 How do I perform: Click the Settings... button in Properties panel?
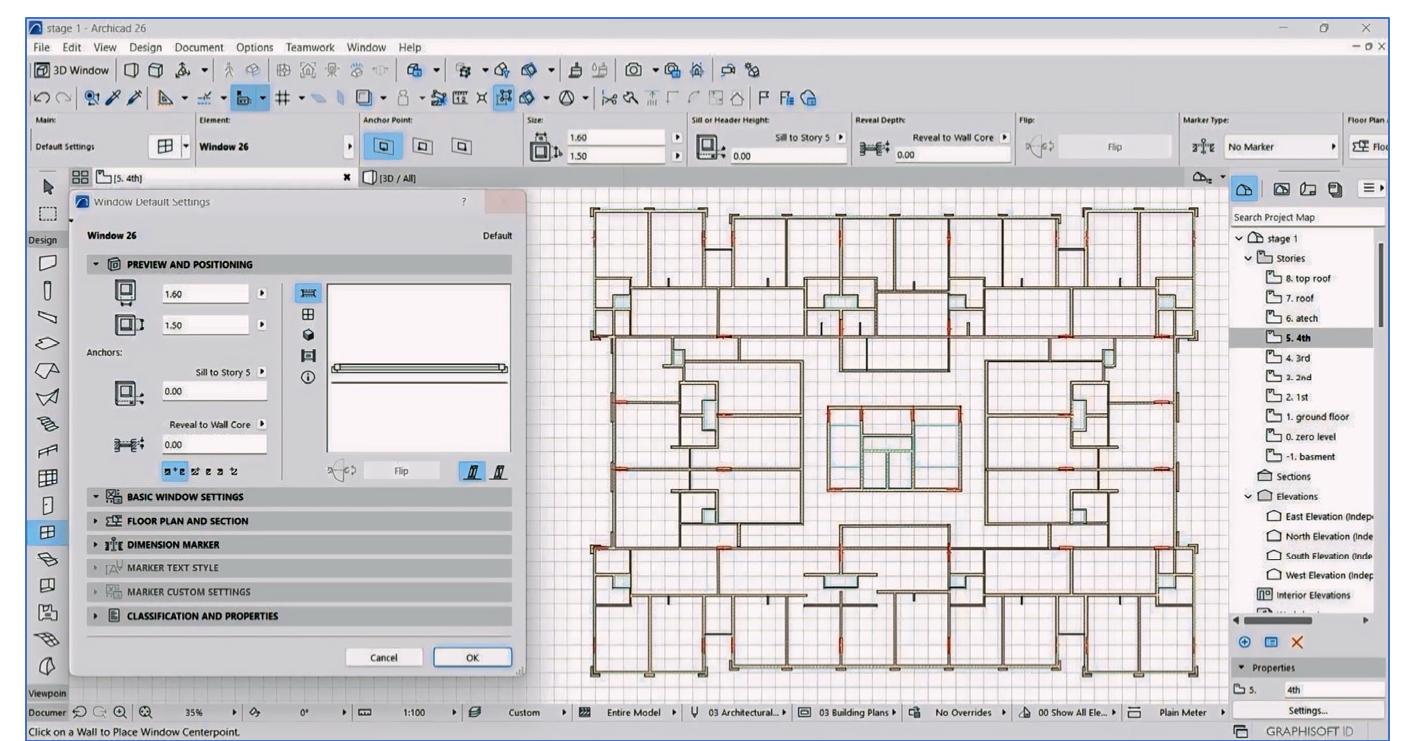point(1307,710)
